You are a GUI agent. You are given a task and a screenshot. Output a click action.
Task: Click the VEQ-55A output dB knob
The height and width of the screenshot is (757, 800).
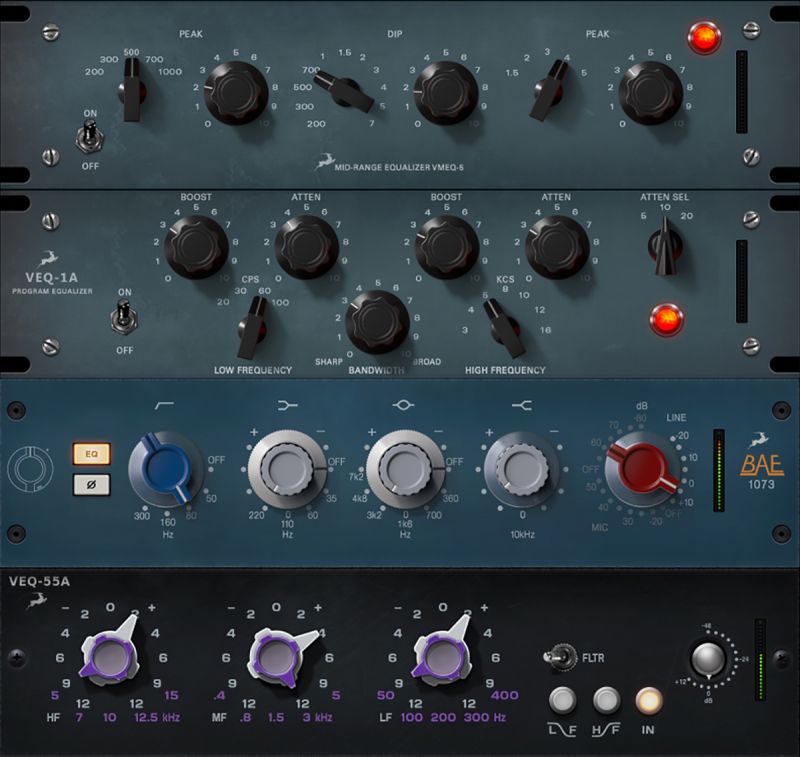(x=708, y=660)
